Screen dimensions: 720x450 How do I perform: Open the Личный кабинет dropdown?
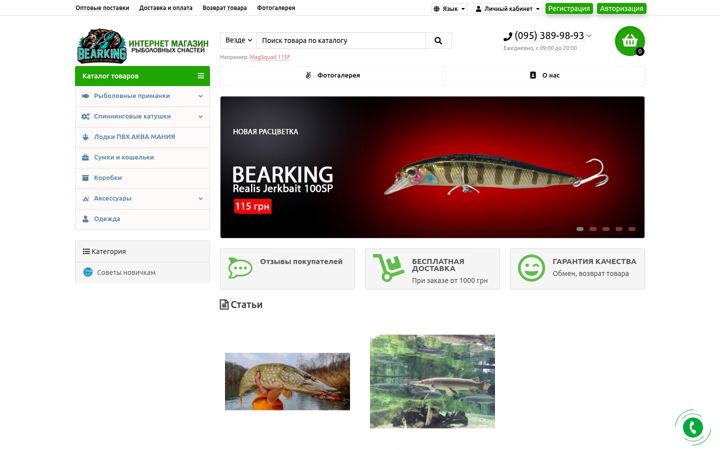(507, 9)
